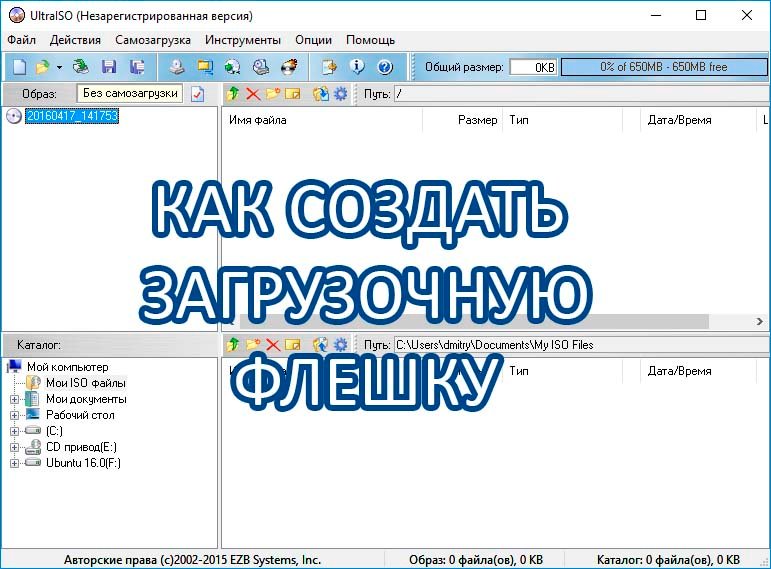
Task: Click the document with orange arrow icon
Action: point(329,67)
